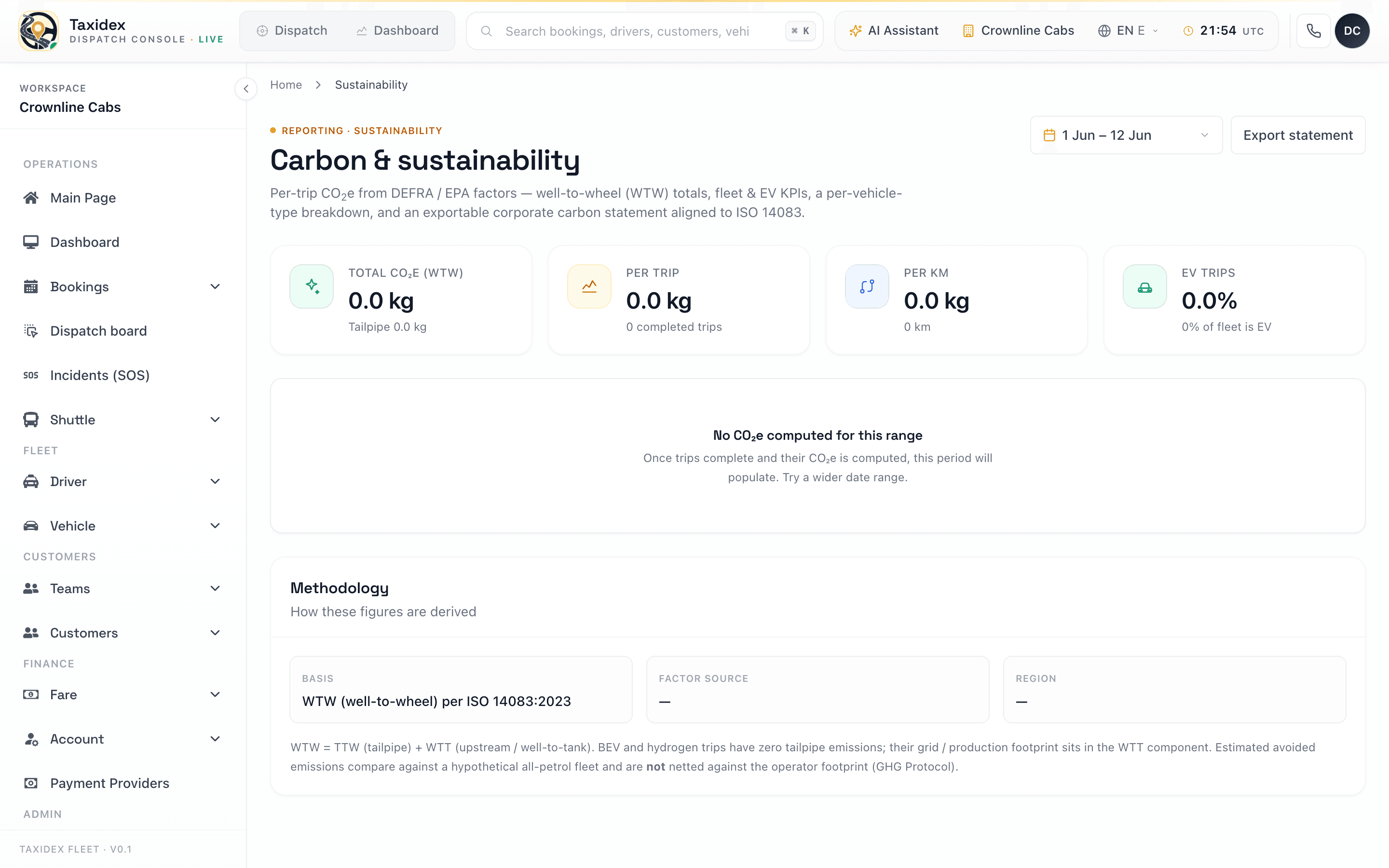Click the 'No CO₂e computed for this range' message

[x=817, y=435]
